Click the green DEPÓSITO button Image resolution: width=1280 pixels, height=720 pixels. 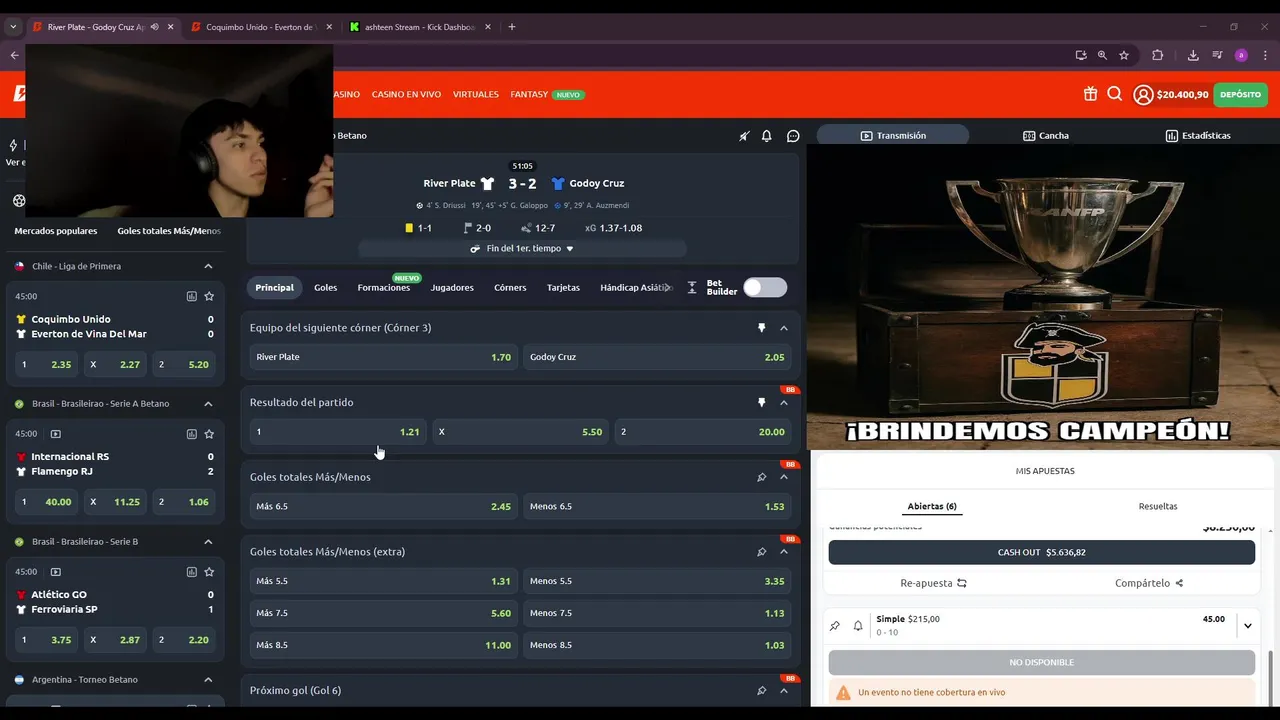point(1240,95)
